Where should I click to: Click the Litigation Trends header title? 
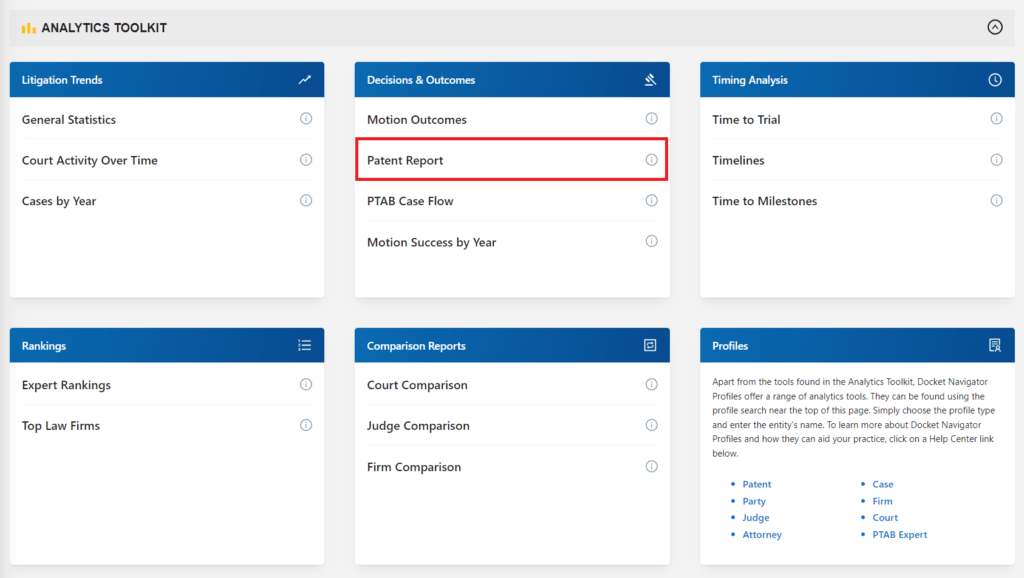click(x=62, y=80)
